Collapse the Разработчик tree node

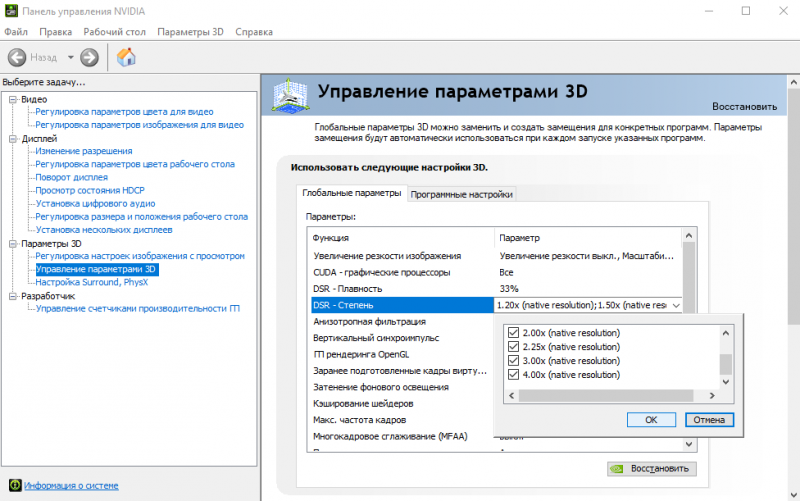pyautogui.click(x=13, y=296)
